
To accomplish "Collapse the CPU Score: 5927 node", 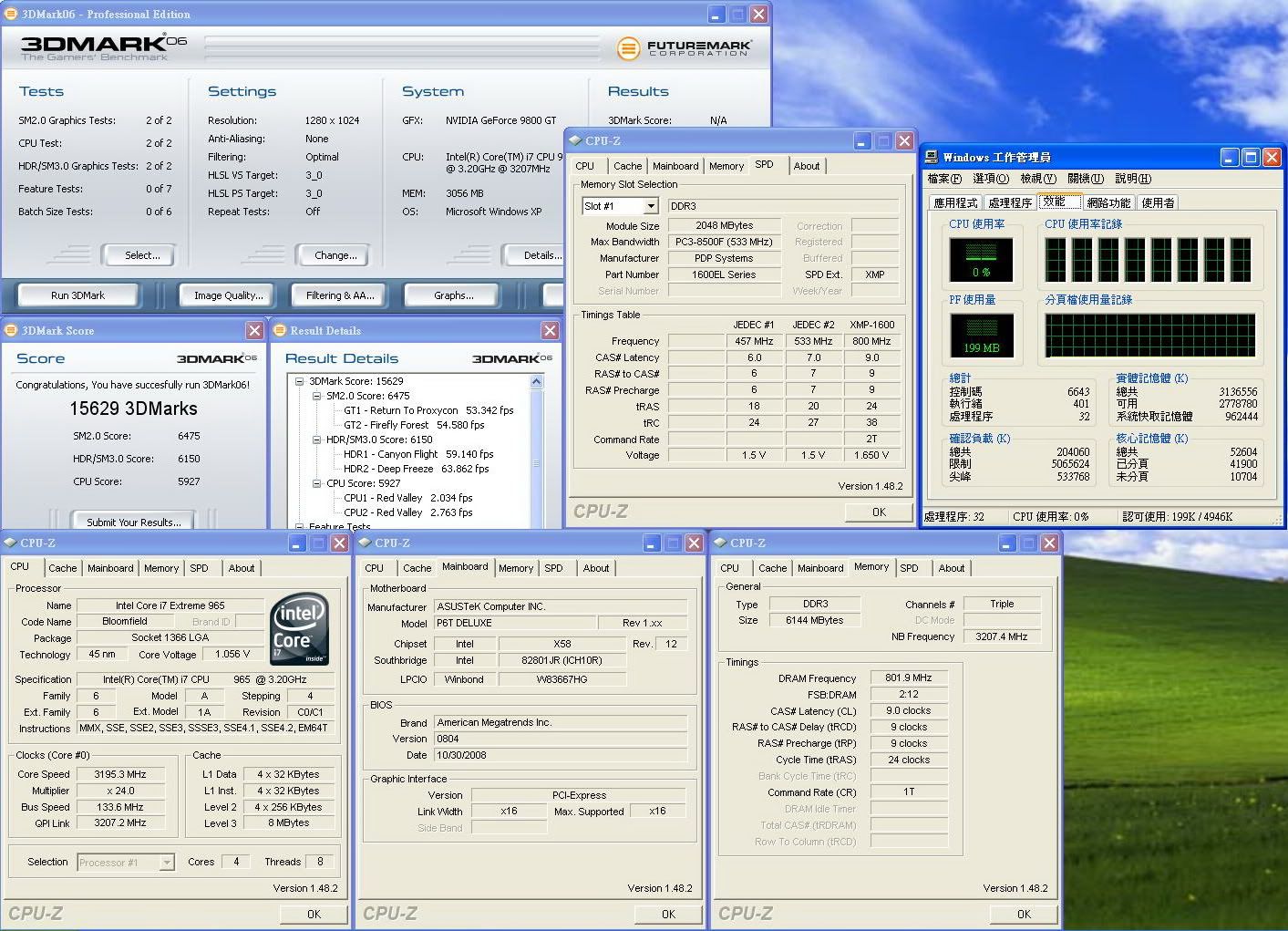I will click(x=316, y=483).
